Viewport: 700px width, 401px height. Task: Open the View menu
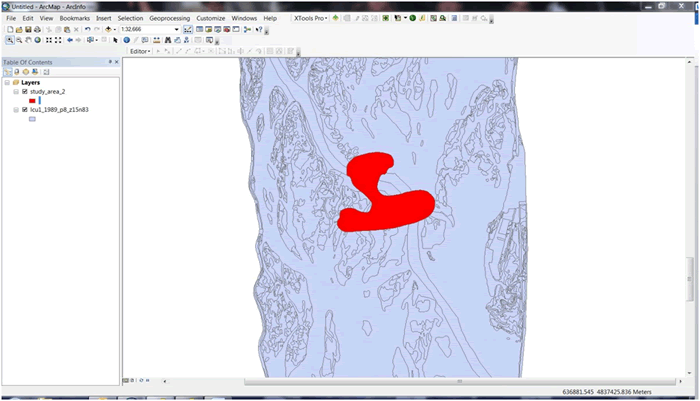coord(46,18)
